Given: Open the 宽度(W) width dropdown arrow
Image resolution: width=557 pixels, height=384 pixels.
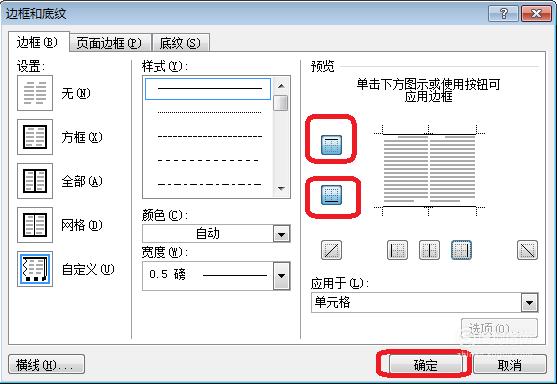Looking at the screenshot, I should [281, 276].
